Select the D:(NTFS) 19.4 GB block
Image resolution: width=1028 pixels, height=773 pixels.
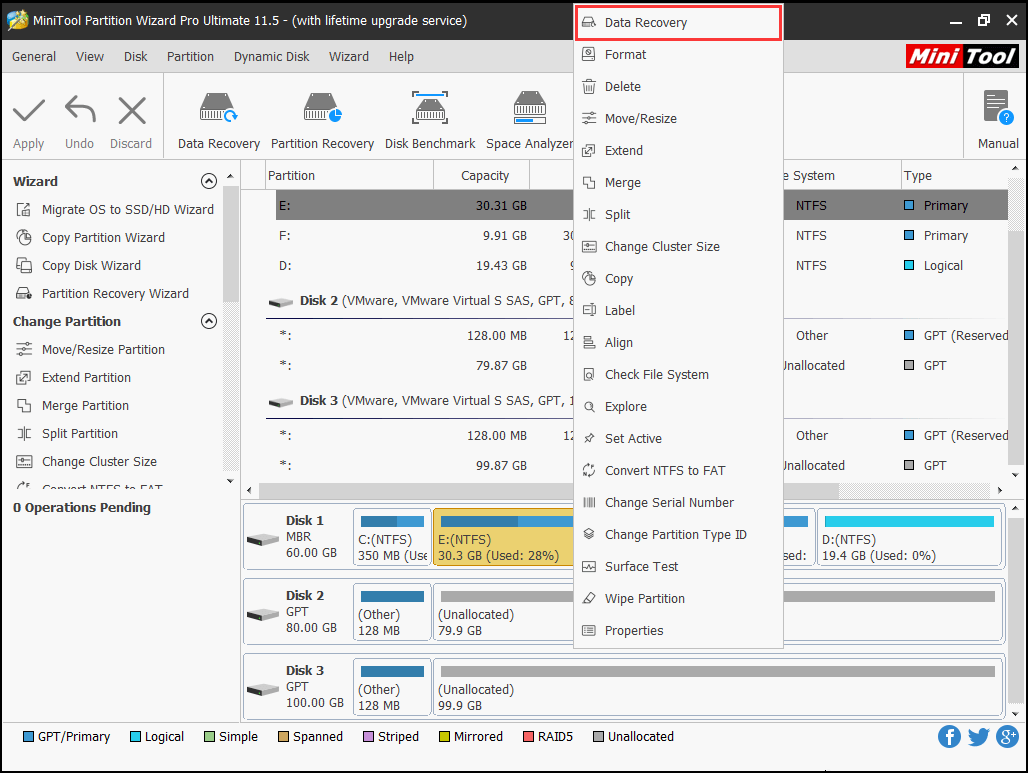[909, 538]
